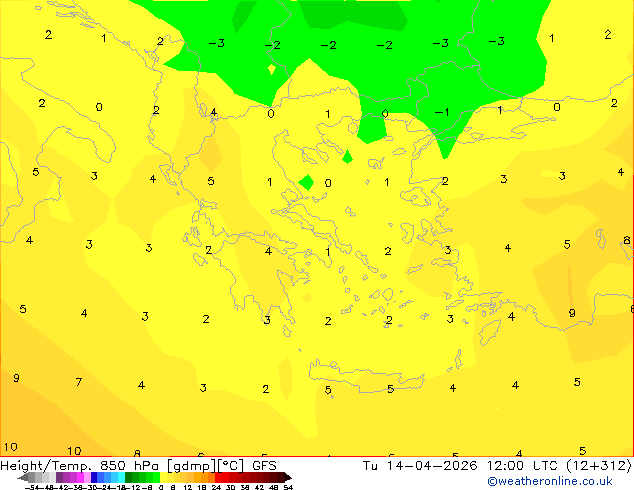Select the bright red swatch above the 24 label

tap(218, 477)
